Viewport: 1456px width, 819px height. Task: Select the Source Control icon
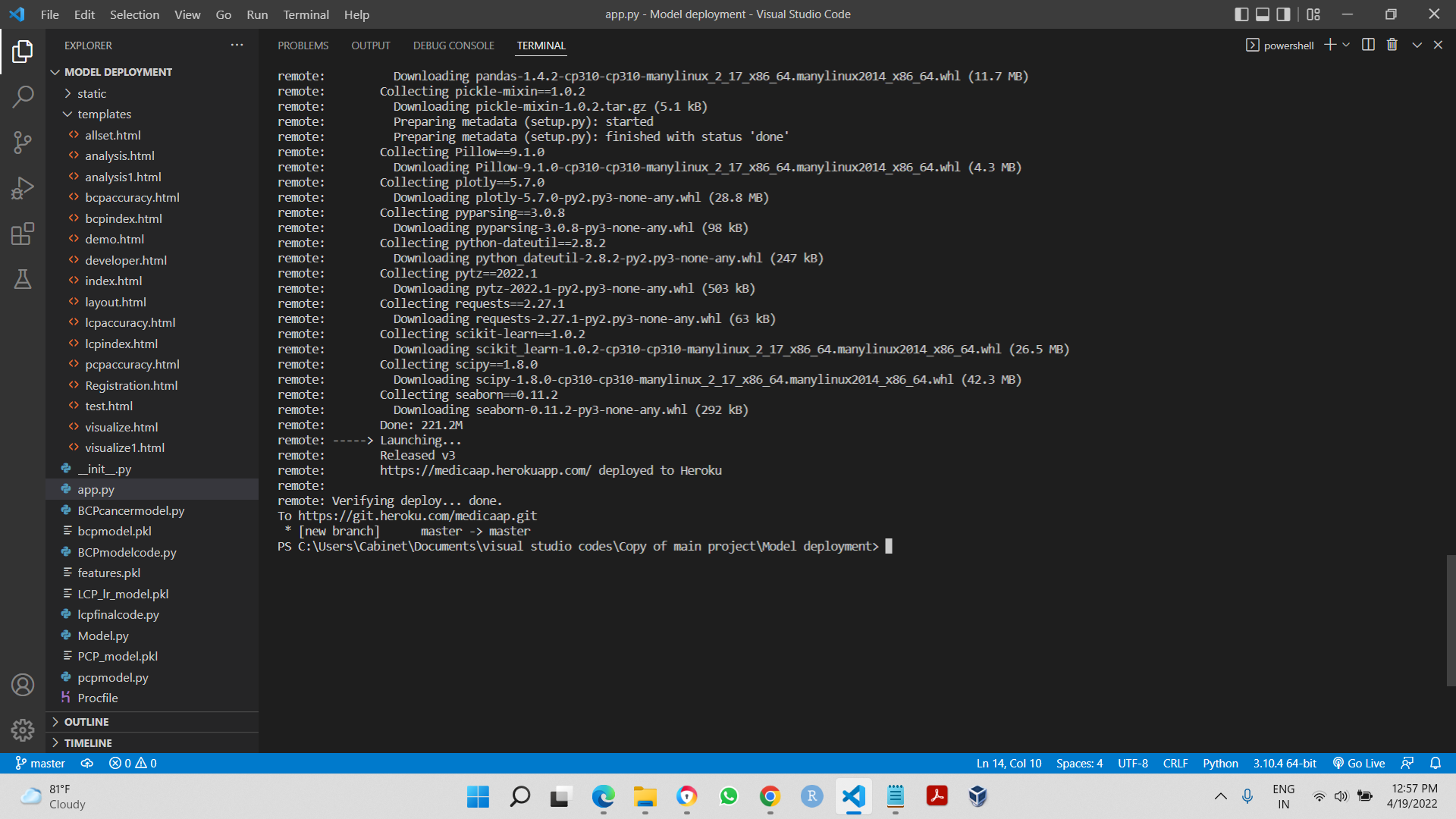[x=24, y=142]
